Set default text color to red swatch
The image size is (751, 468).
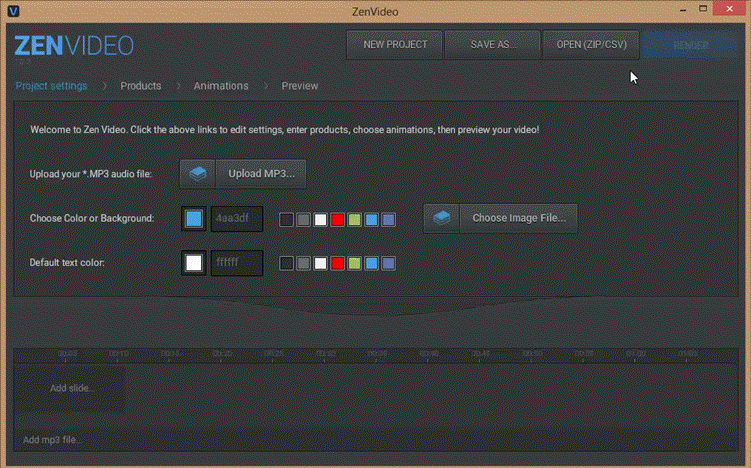coord(337,263)
